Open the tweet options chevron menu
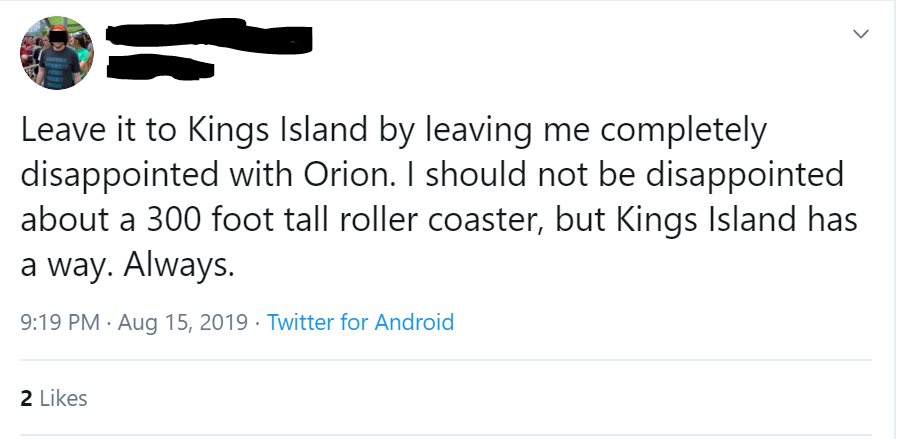 click(857, 35)
